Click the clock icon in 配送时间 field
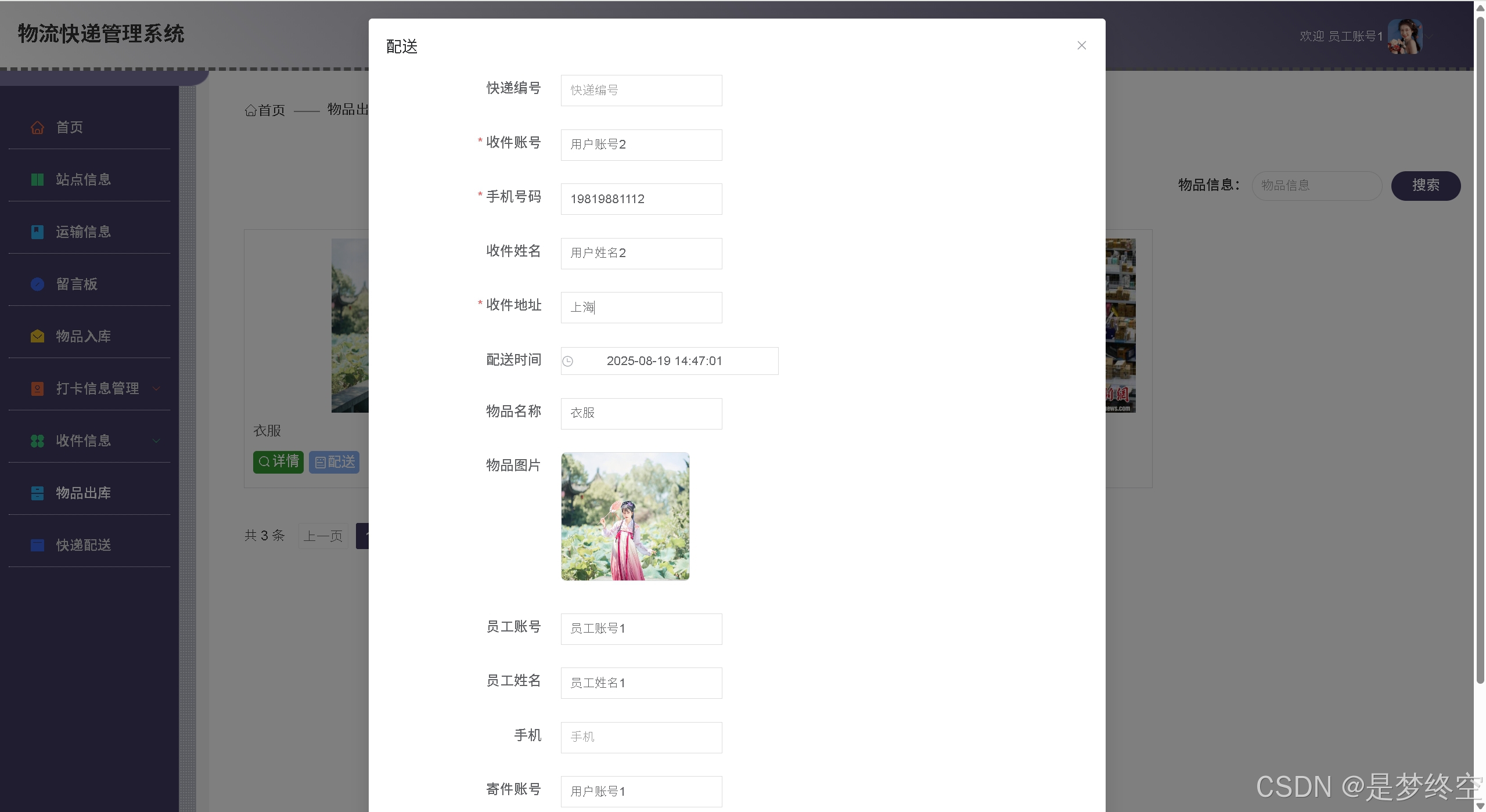Viewport: 1486px width, 812px height. [x=567, y=361]
